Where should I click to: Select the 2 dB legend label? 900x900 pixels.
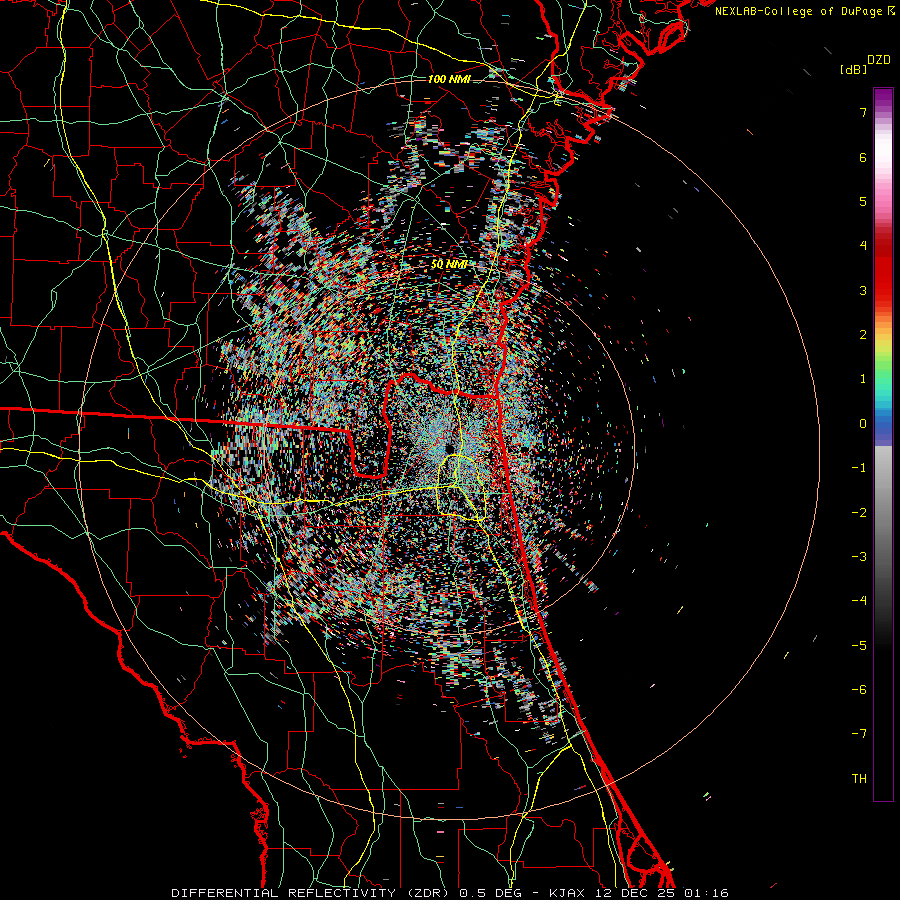tap(863, 335)
